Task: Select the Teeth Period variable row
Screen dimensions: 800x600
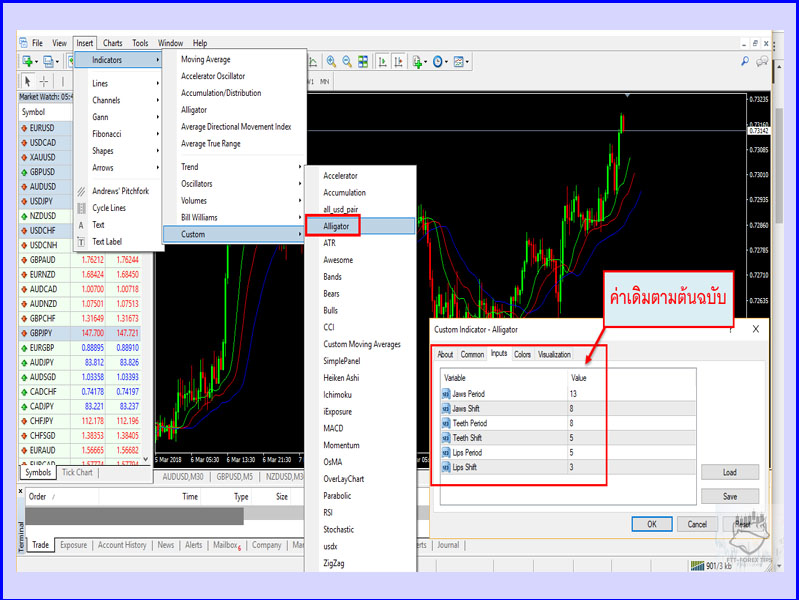Action: tap(568, 423)
